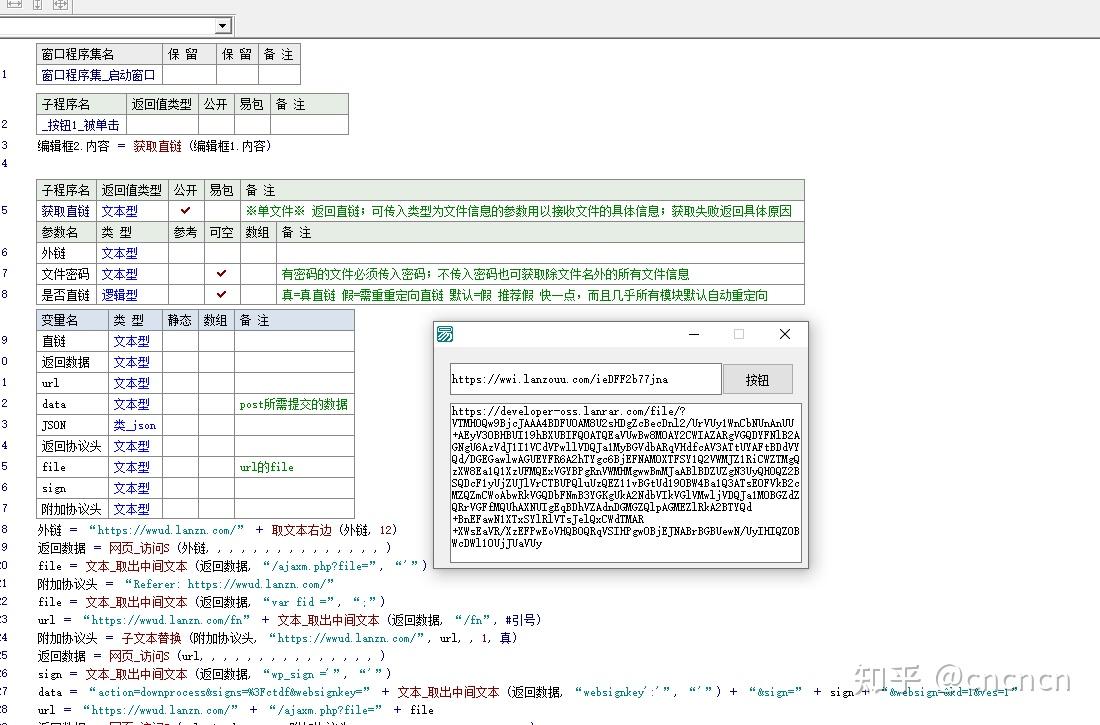Click row number 3 to select that line
The height and width of the screenshot is (725, 1100).
point(4,145)
